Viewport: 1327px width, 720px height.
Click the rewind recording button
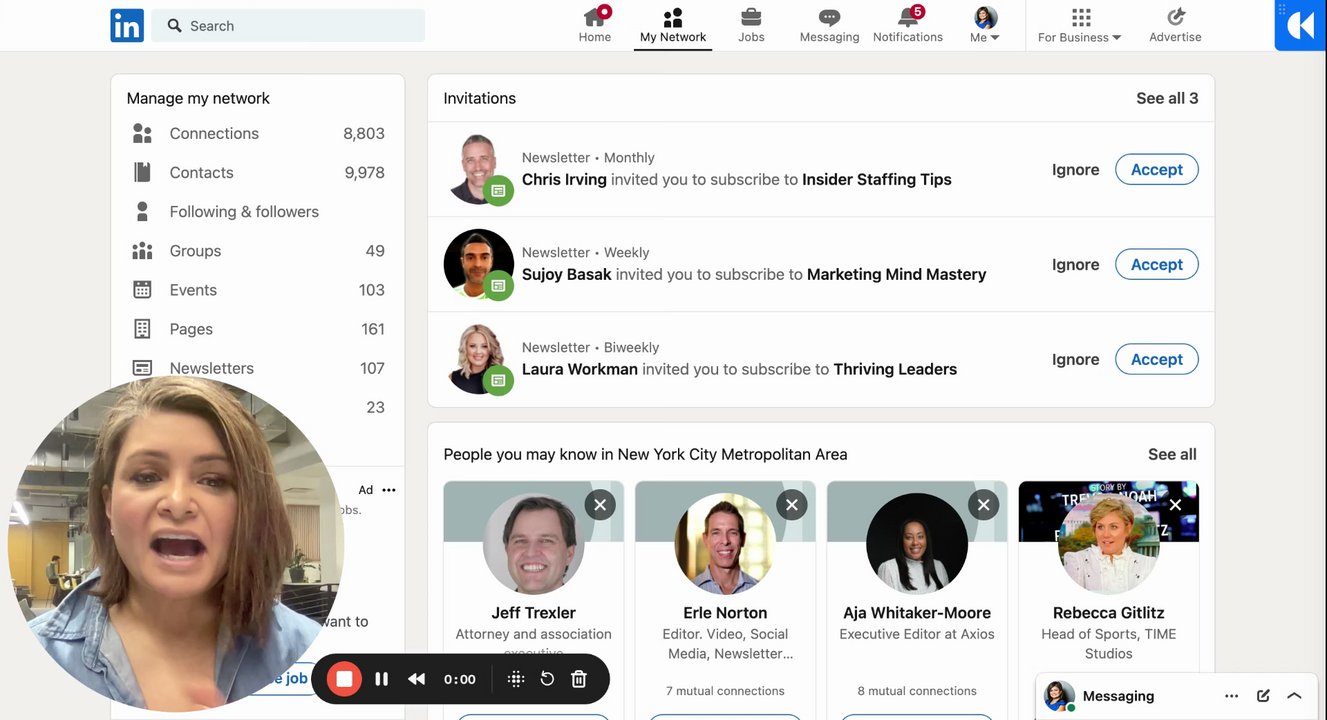417,679
